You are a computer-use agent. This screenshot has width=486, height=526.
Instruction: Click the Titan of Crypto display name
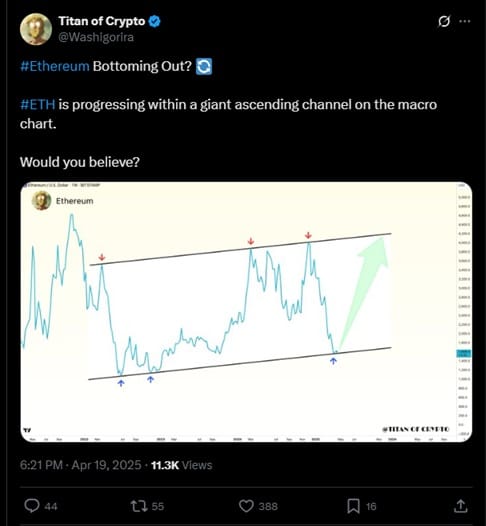(102, 21)
